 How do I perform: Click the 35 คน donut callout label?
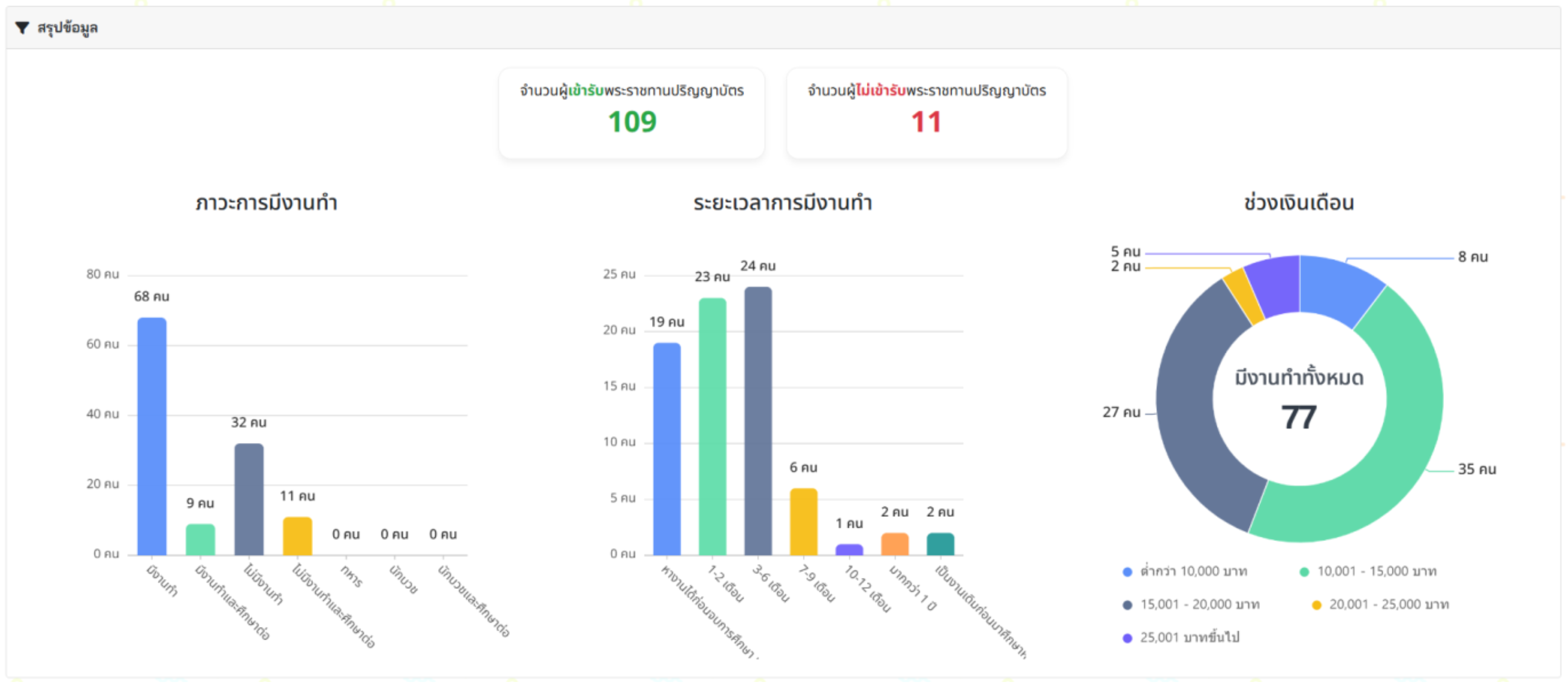pyautogui.click(x=1477, y=470)
